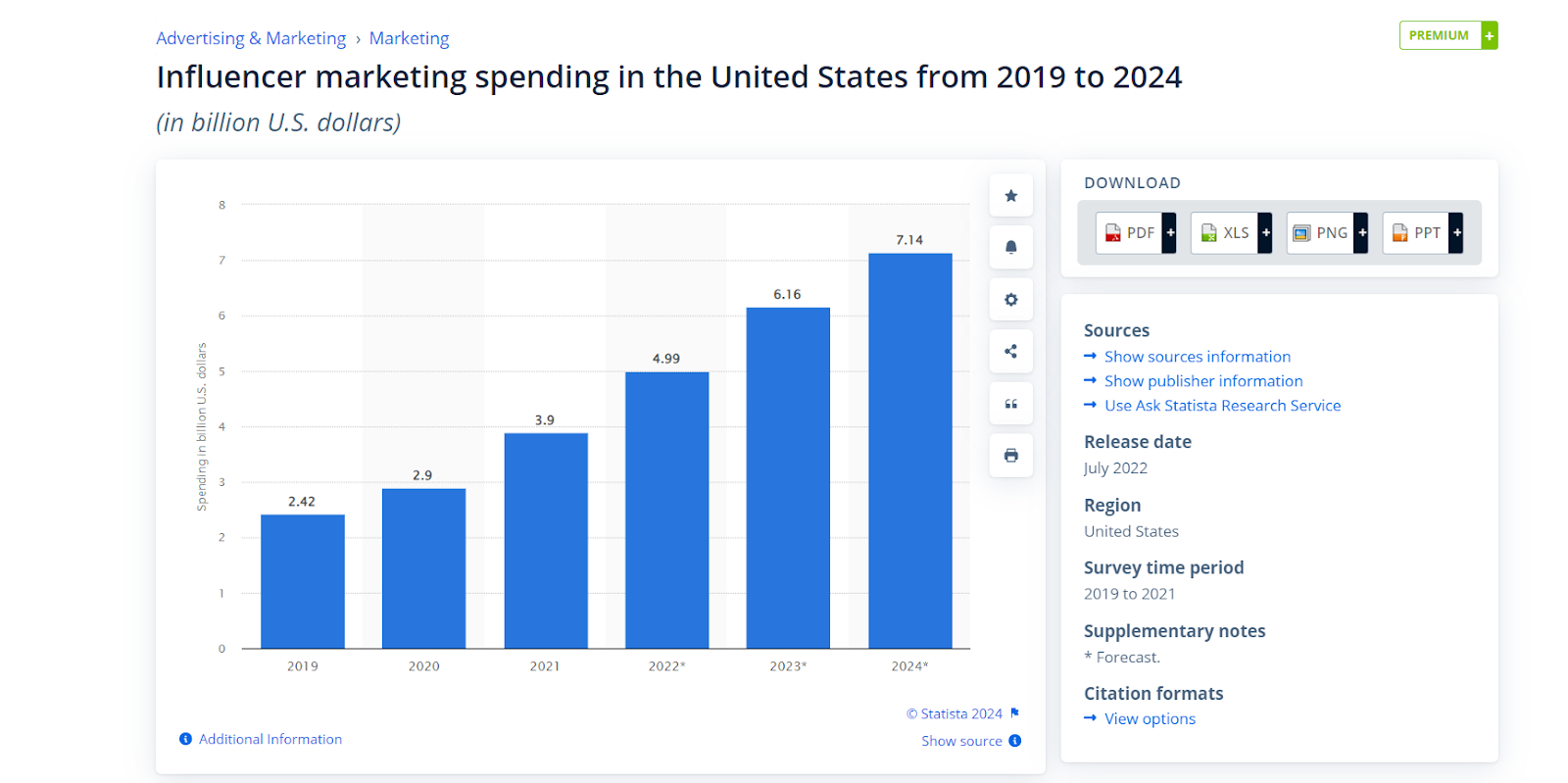Click the 2020 bar labeled 2.9

pyautogui.click(x=423, y=568)
